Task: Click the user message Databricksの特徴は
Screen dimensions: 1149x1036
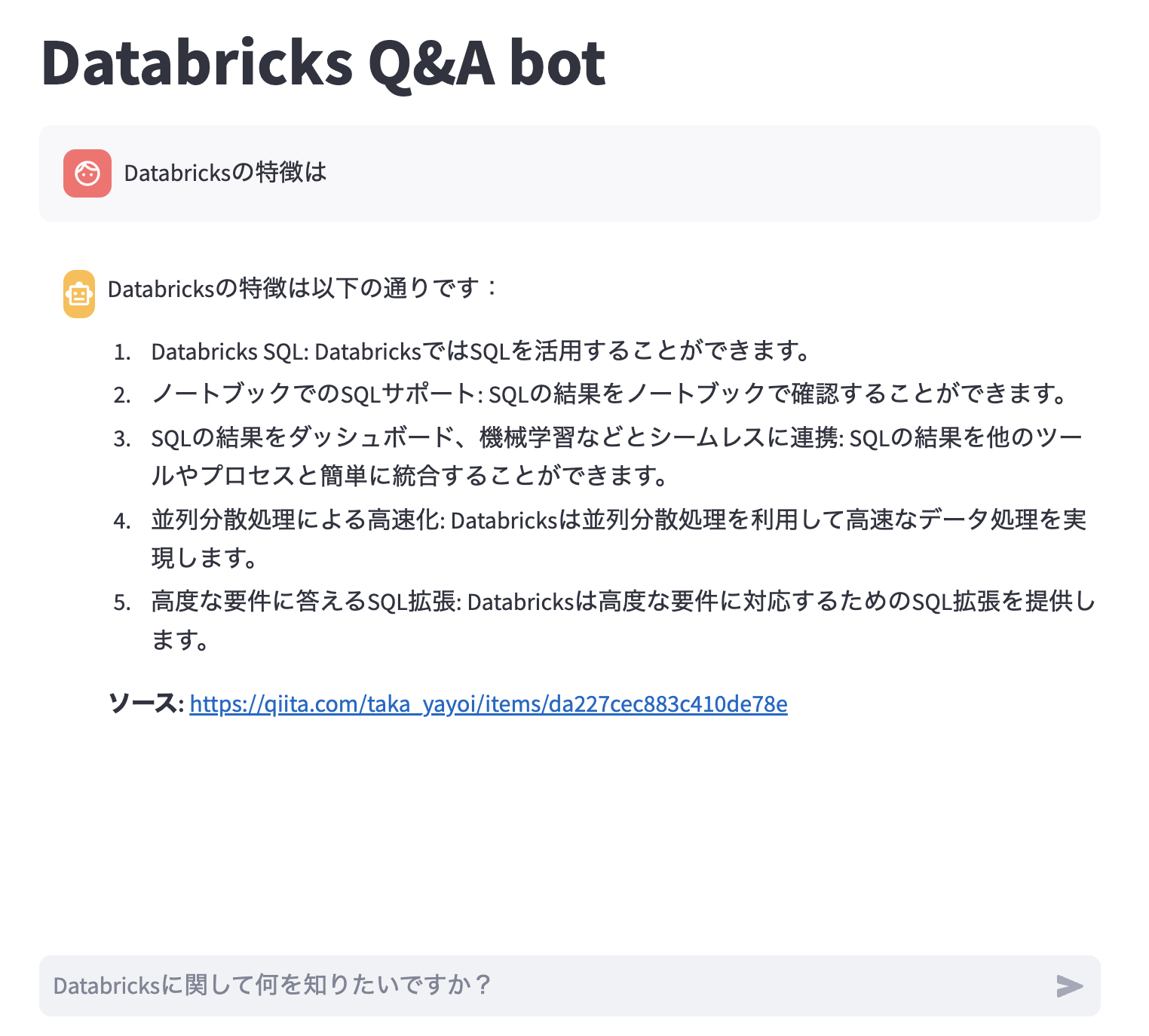Action: tap(225, 173)
